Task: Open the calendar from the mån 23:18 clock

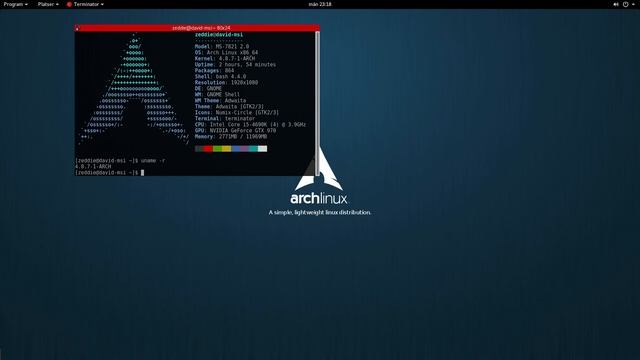Action: (x=320, y=4)
